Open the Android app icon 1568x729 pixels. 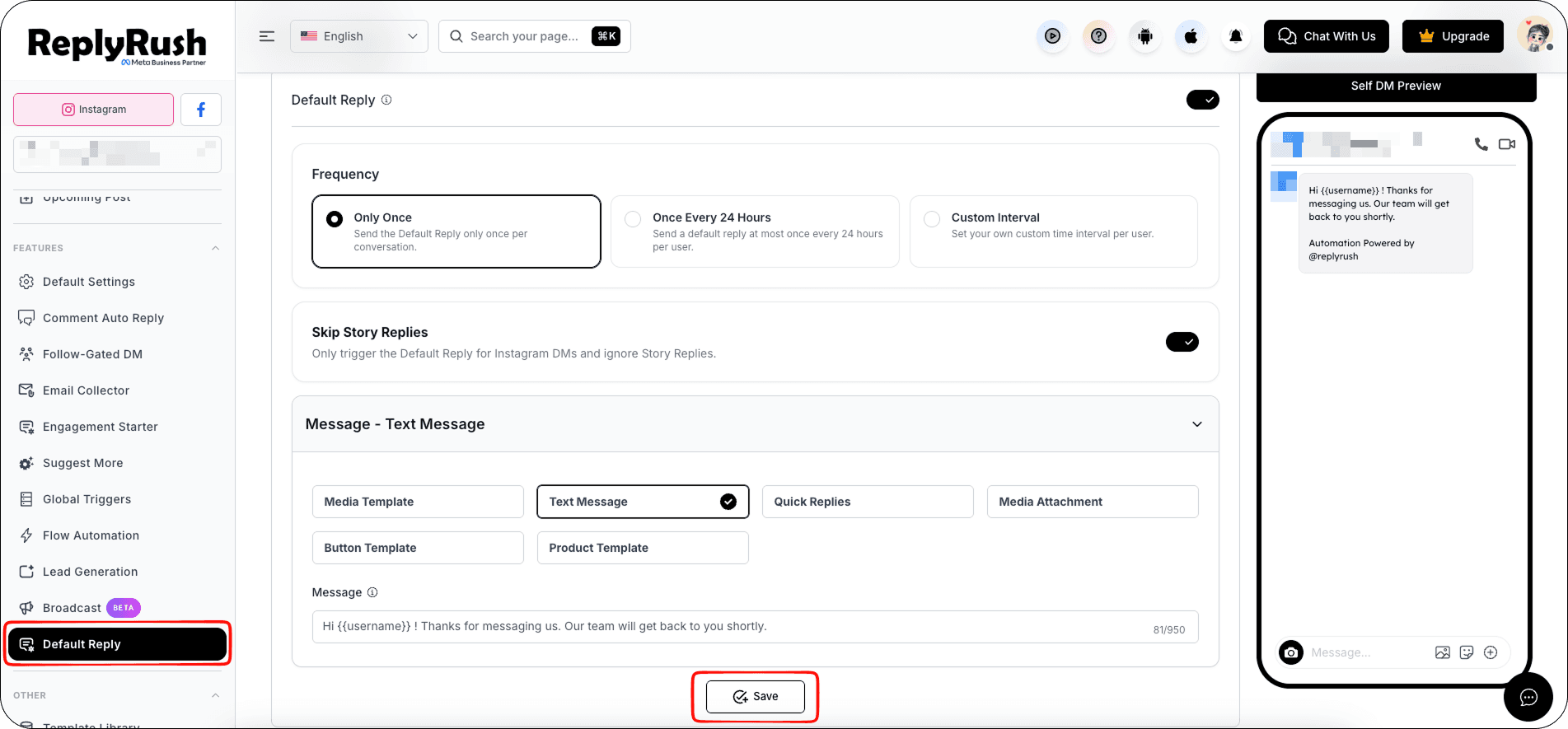tap(1144, 36)
